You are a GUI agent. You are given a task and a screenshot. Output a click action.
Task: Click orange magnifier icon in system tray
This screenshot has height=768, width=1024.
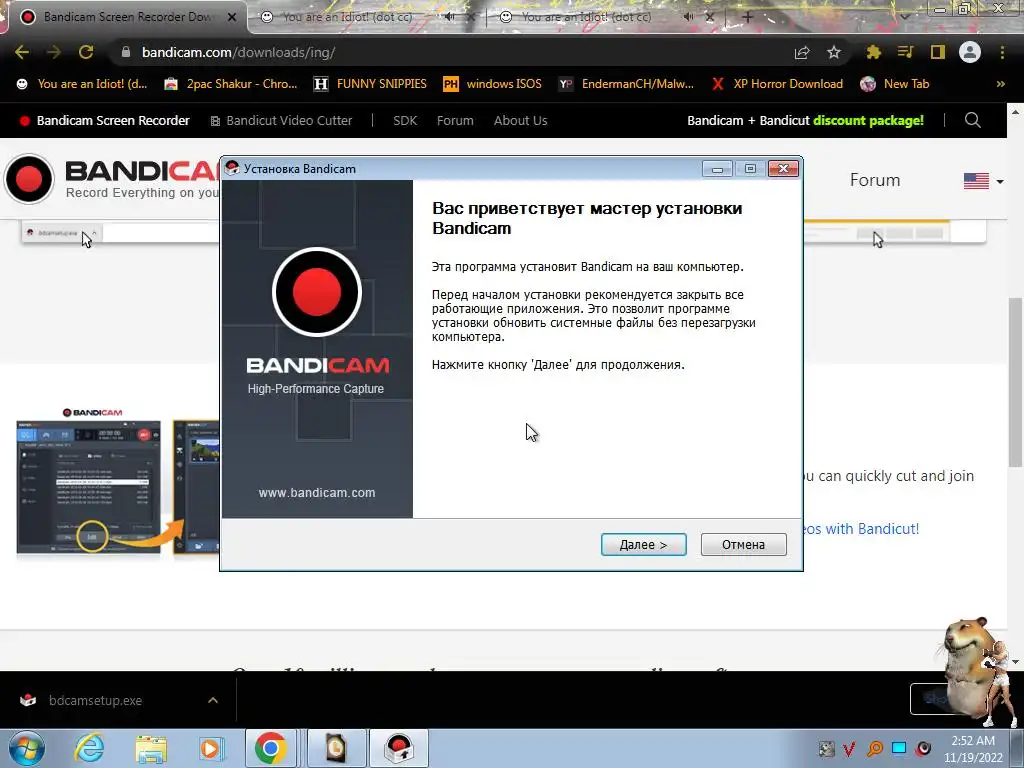point(875,748)
